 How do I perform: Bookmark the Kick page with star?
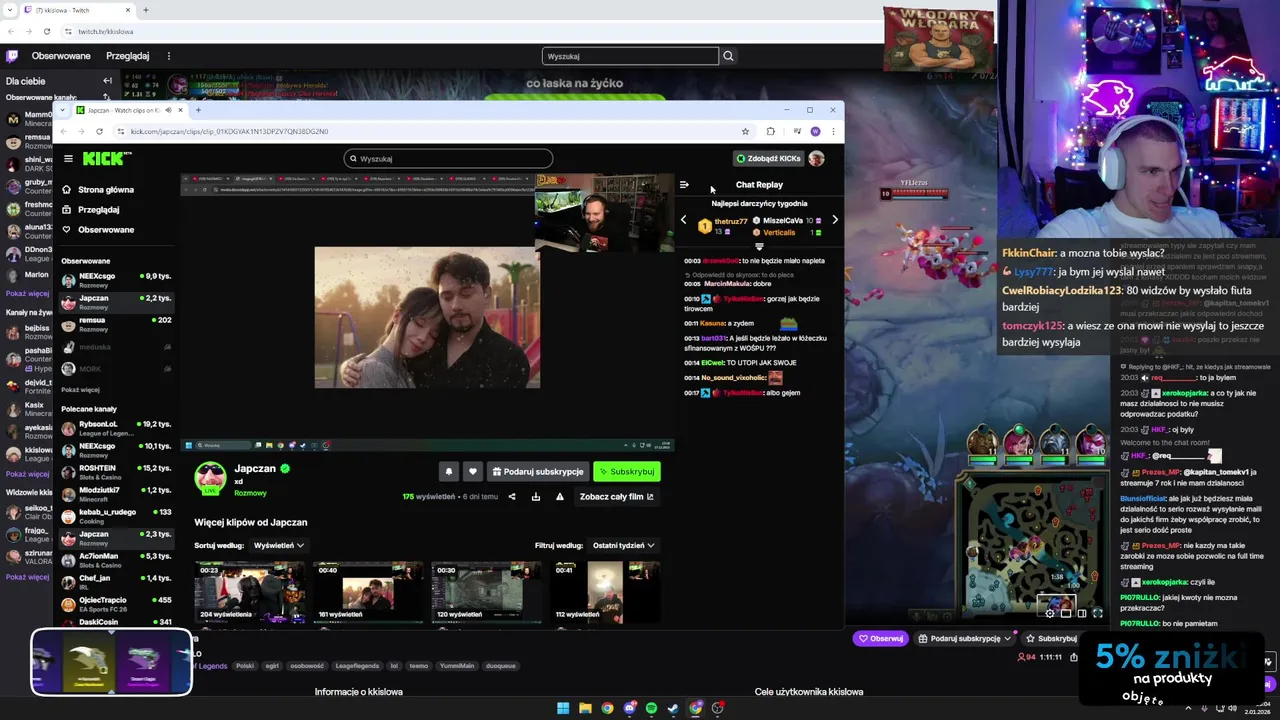(x=745, y=131)
